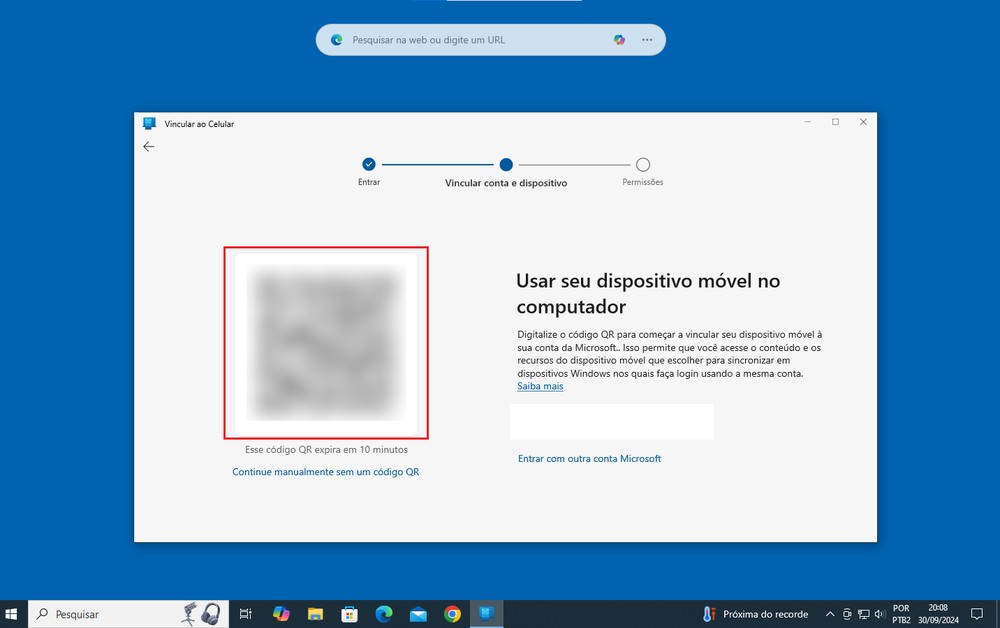Open Task View from the taskbar

point(245,613)
